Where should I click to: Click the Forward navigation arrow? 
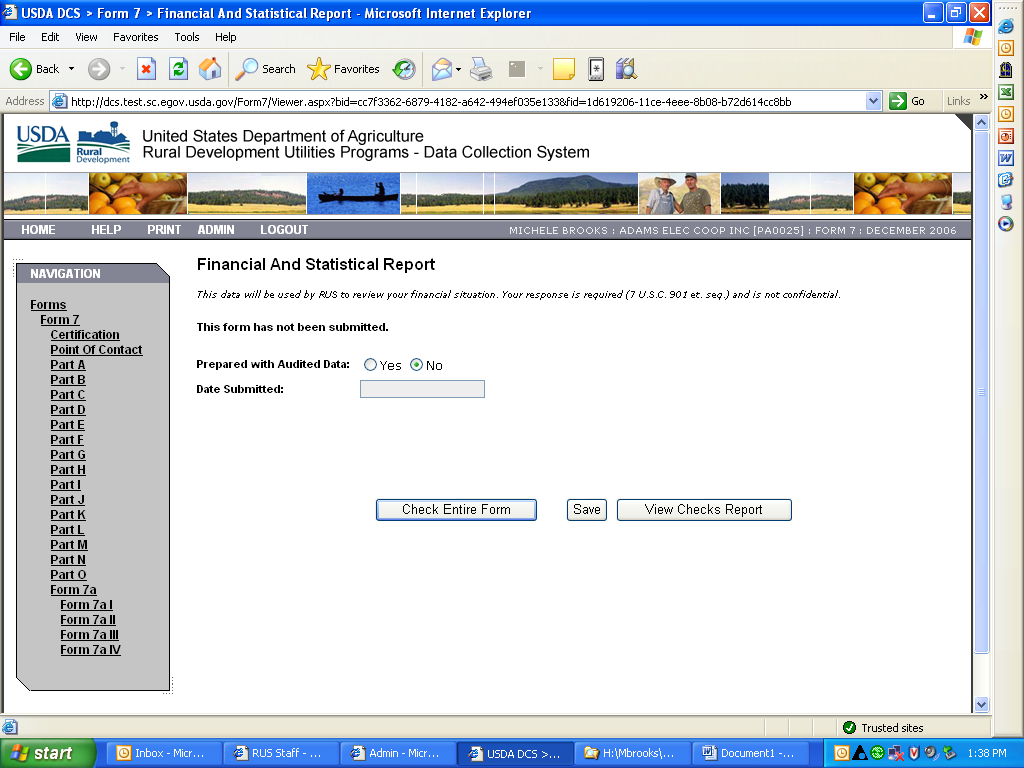pos(99,69)
